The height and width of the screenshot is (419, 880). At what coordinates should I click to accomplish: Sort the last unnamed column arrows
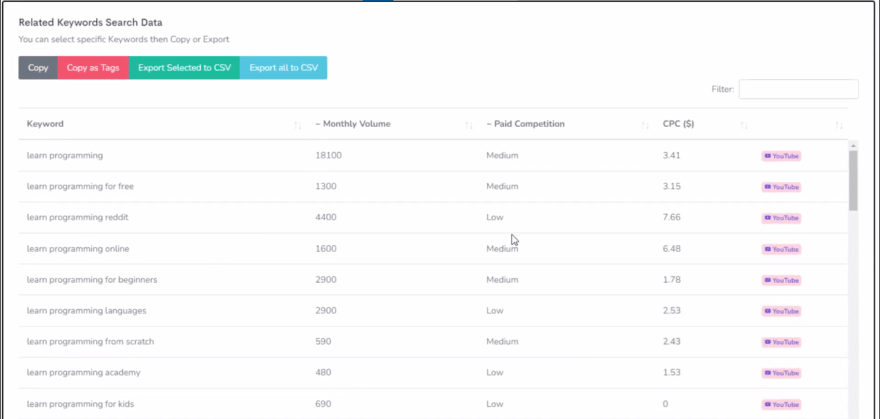click(x=839, y=125)
